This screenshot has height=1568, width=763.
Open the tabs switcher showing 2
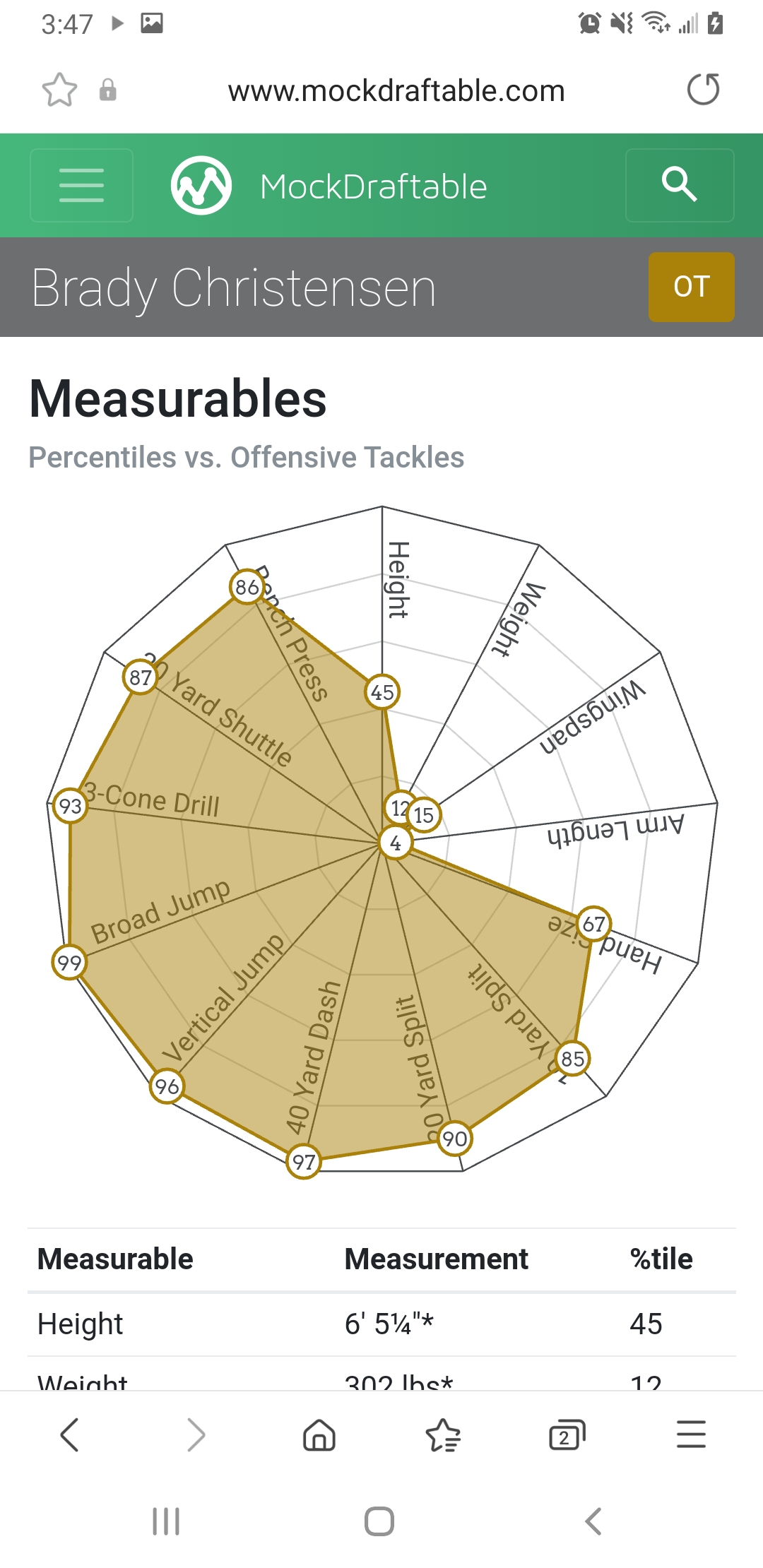click(x=567, y=1435)
